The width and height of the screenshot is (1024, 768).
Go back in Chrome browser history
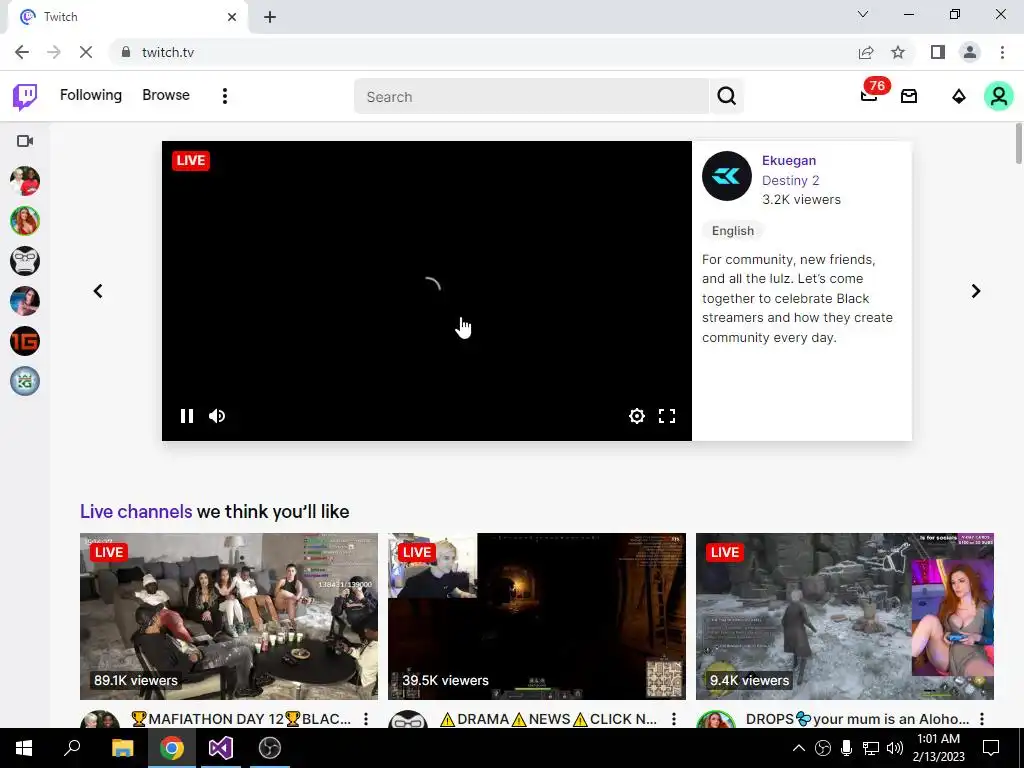(22, 52)
